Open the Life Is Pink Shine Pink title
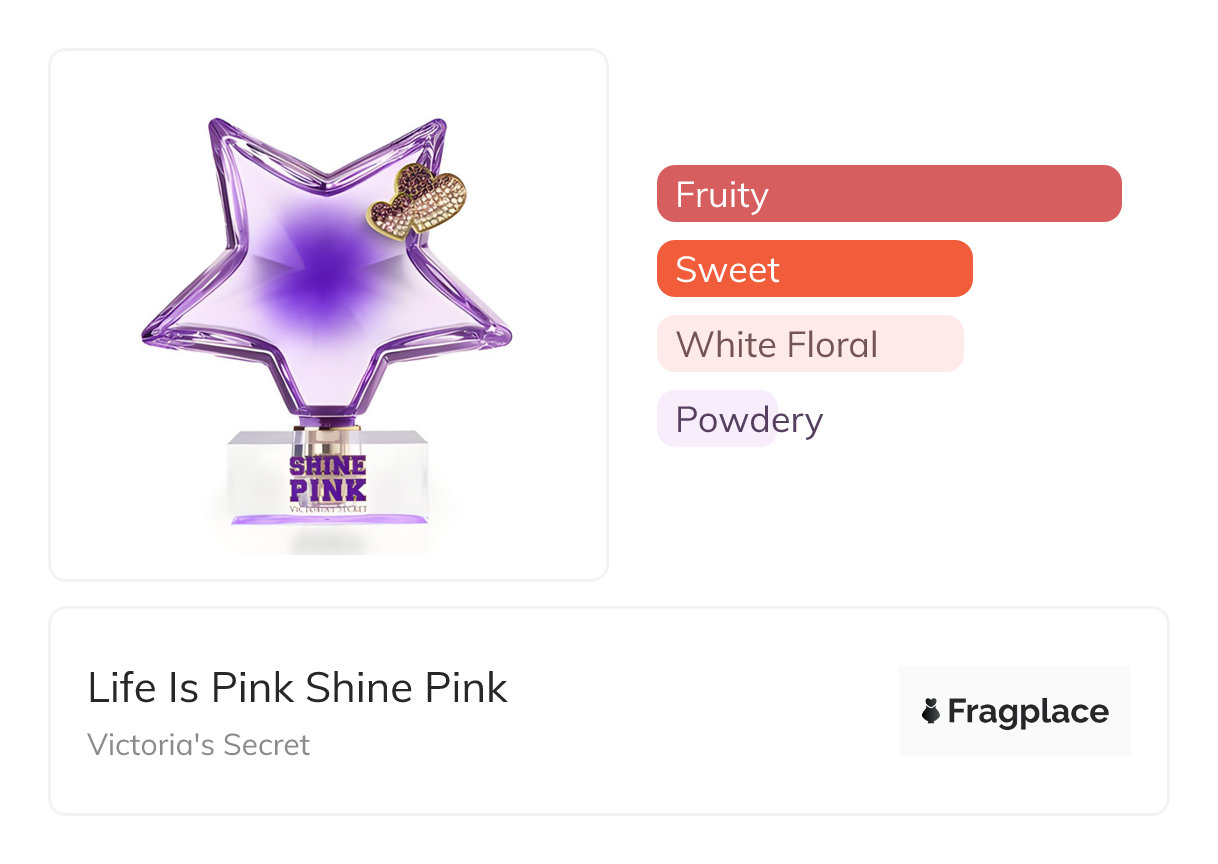Viewport: 1218px width, 864px height. 297,688
